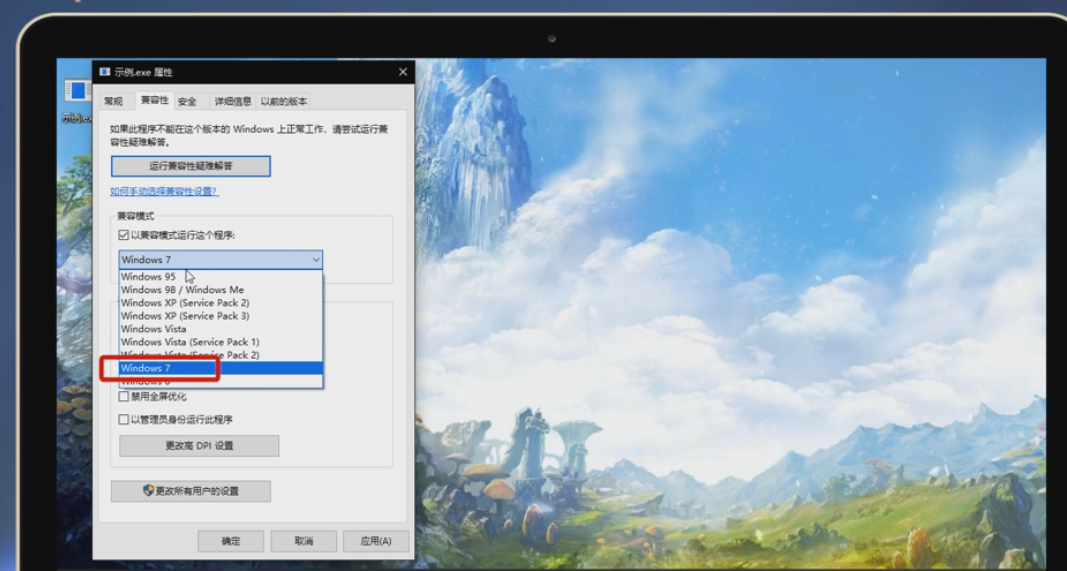
Task: Enable the 禁用全屏优化 checkbox
Action: 124,397
